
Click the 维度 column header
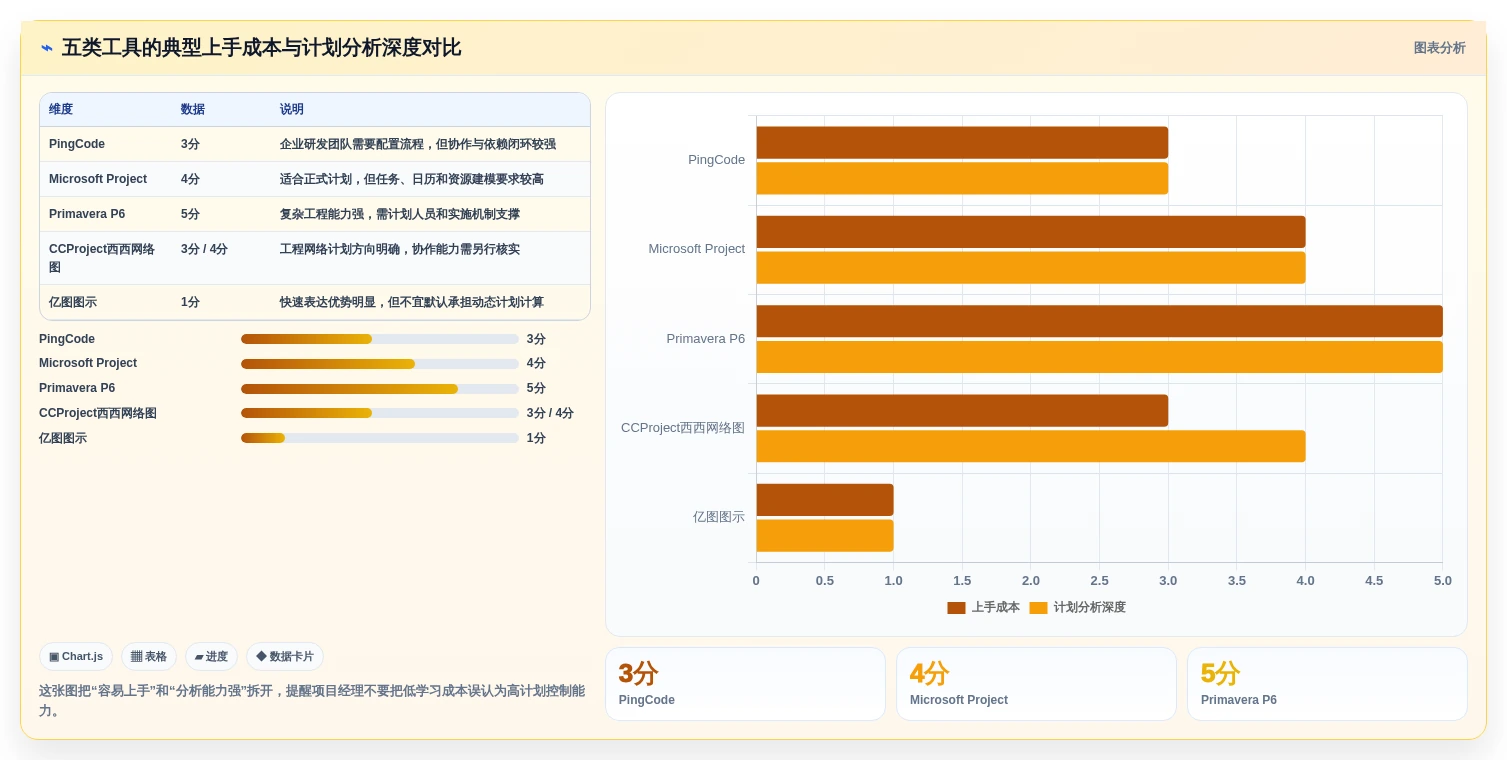point(61,110)
